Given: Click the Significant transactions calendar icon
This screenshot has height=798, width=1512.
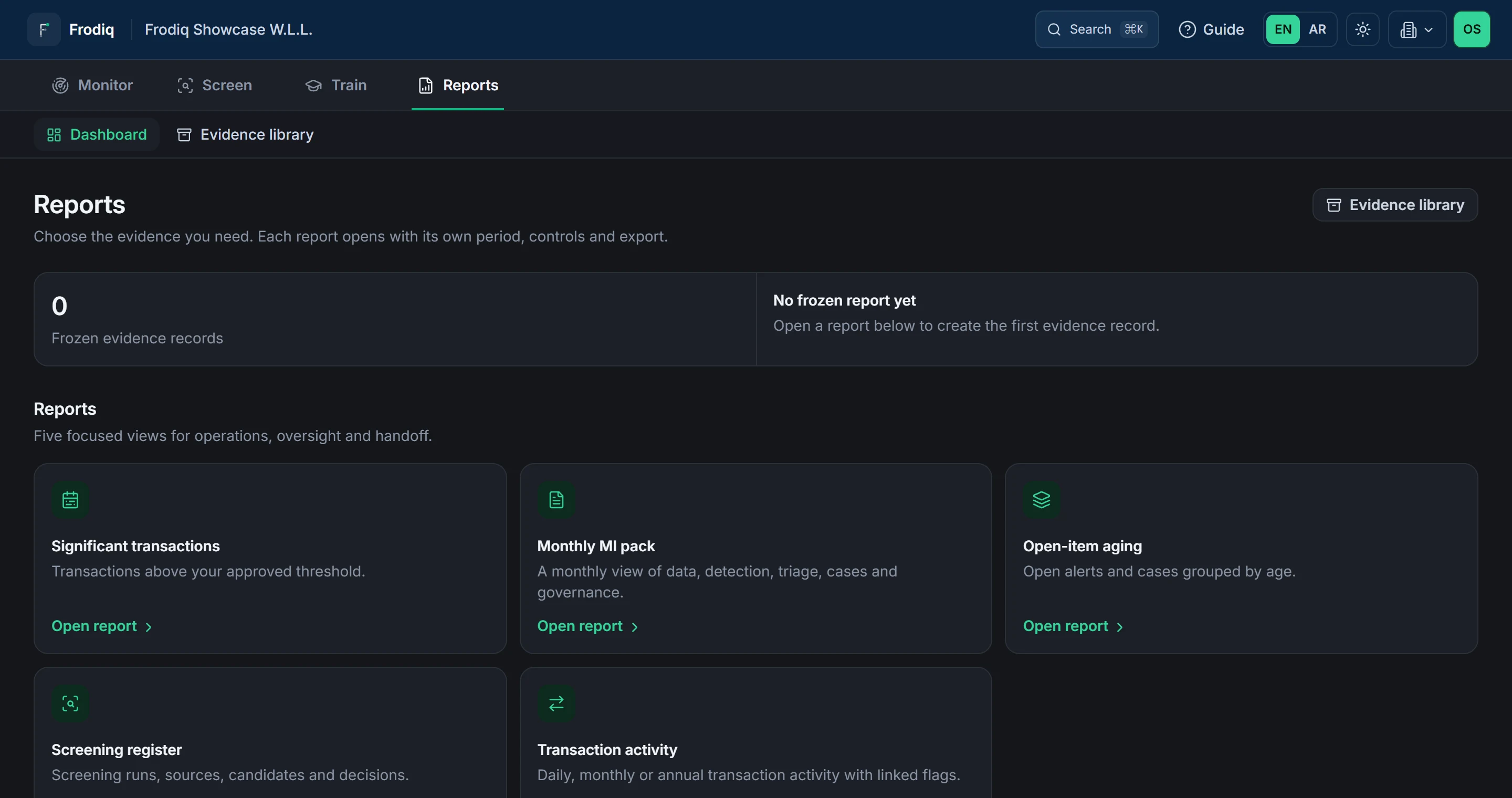Looking at the screenshot, I should (70, 500).
